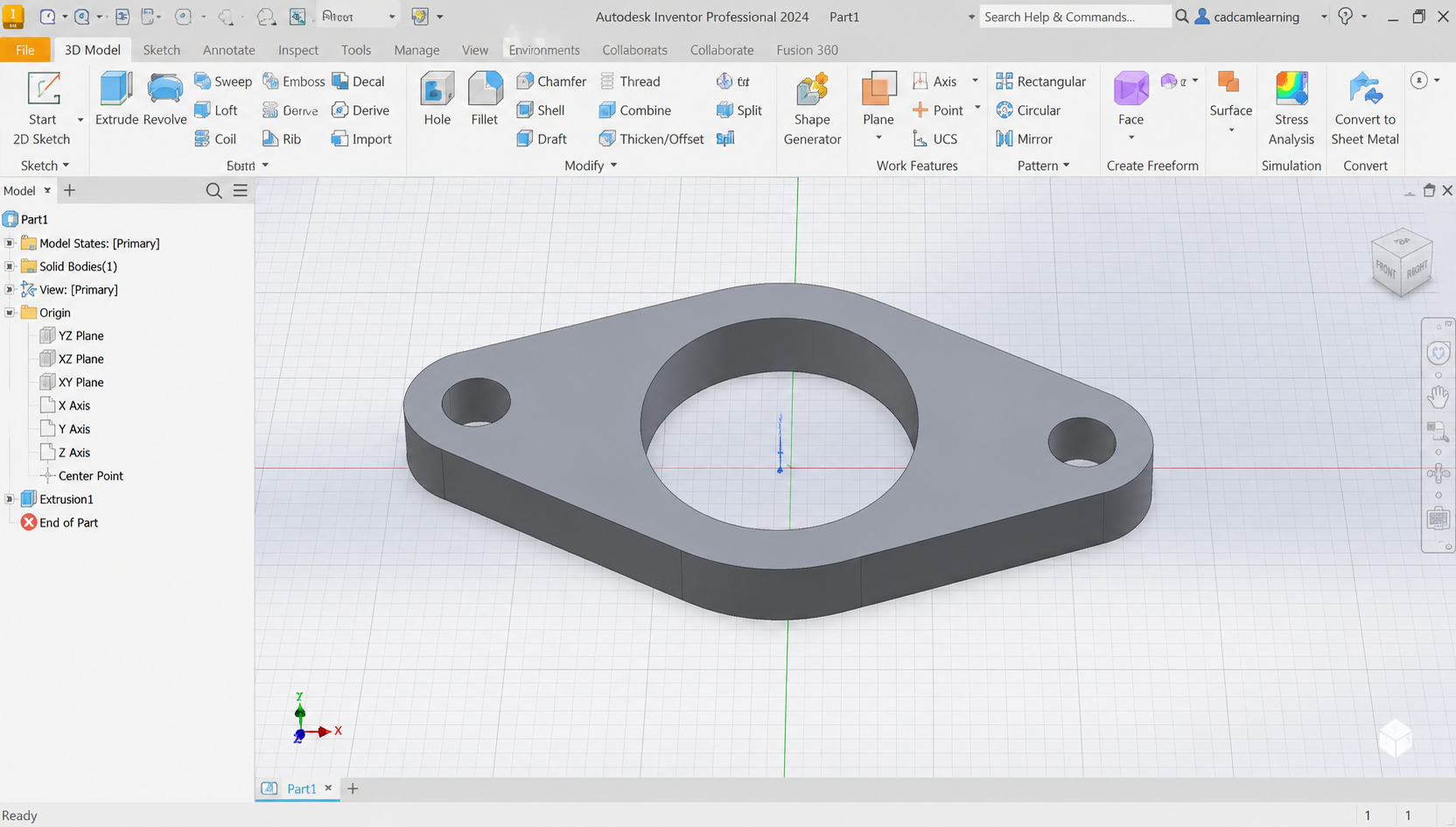This screenshot has height=827, width=1456.
Task: Expand the Model States node
Action: pyautogui.click(x=10, y=243)
